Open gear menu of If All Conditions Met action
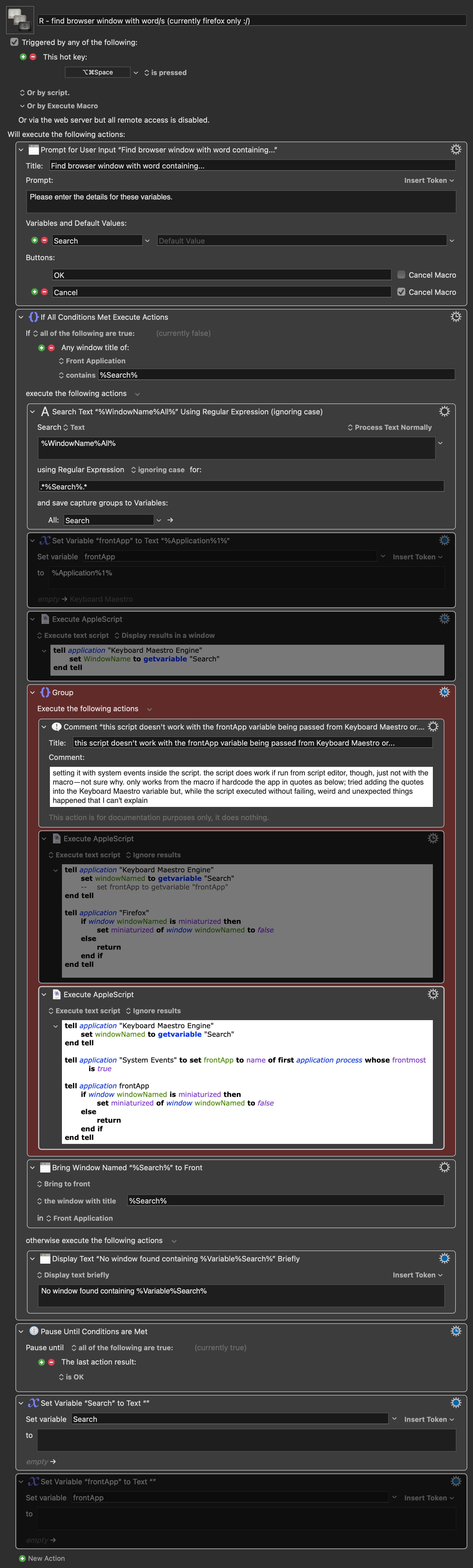The width and height of the screenshot is (473, 1568). coord(455,317)
